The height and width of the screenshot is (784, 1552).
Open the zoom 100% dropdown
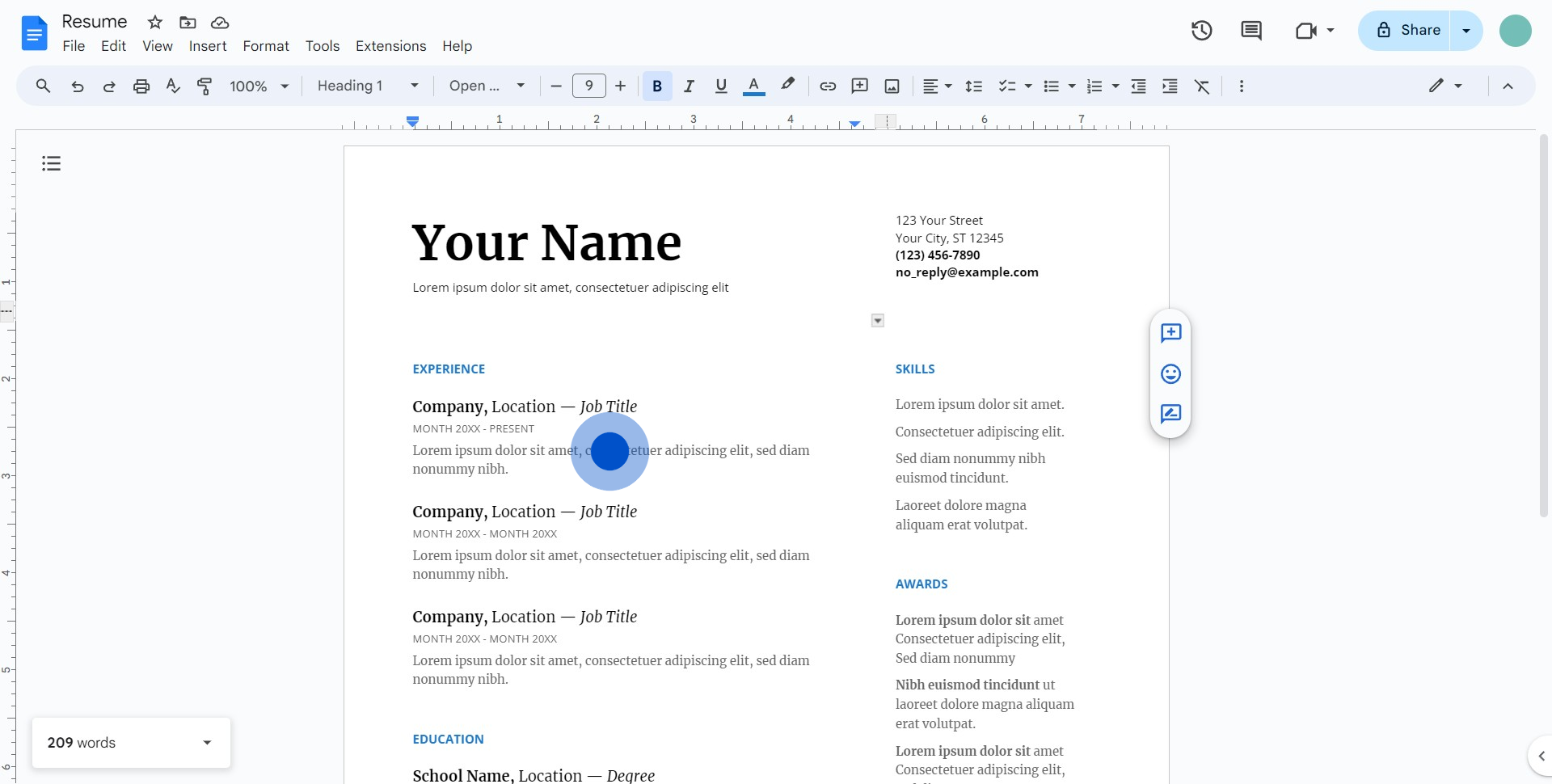259,86
